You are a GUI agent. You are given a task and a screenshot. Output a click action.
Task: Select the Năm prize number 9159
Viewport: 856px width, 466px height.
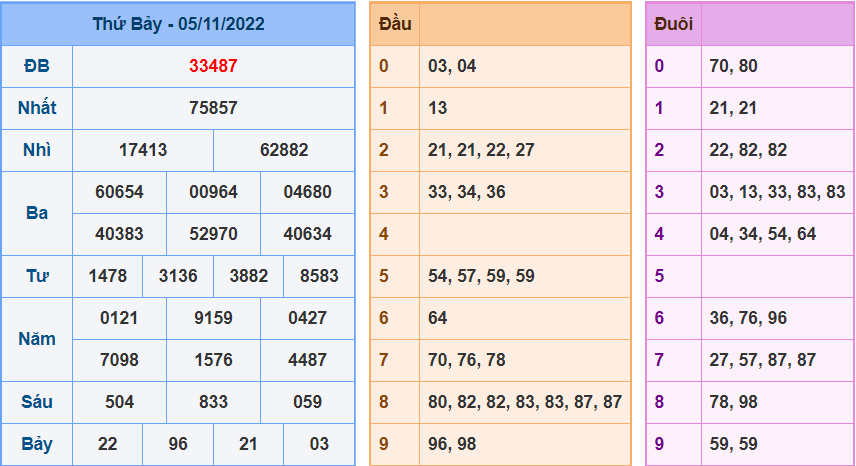click(x=213, y=318)
